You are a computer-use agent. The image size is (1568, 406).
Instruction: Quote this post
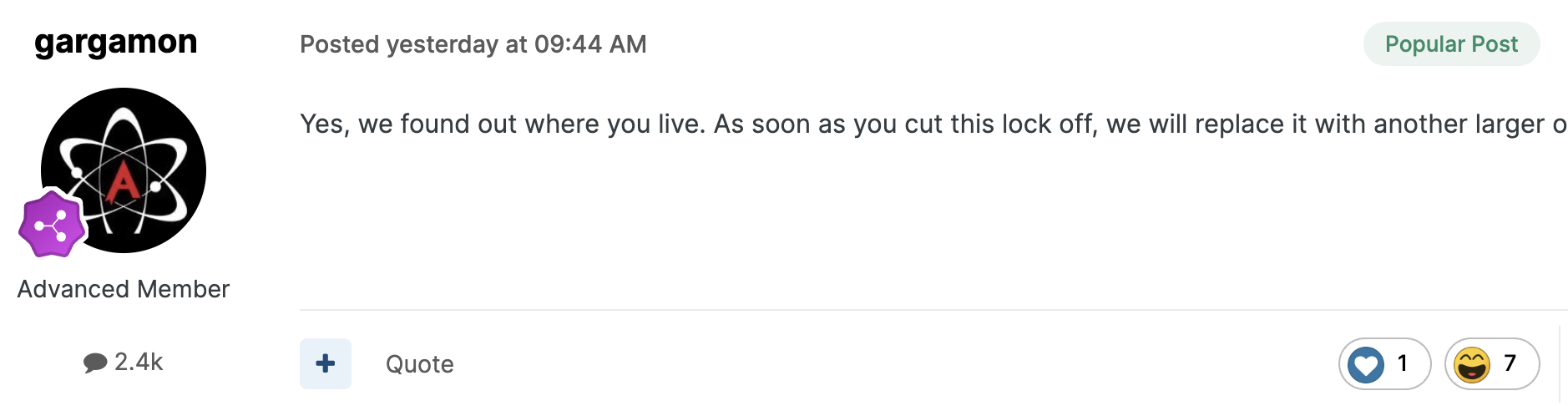coord(420,364)
